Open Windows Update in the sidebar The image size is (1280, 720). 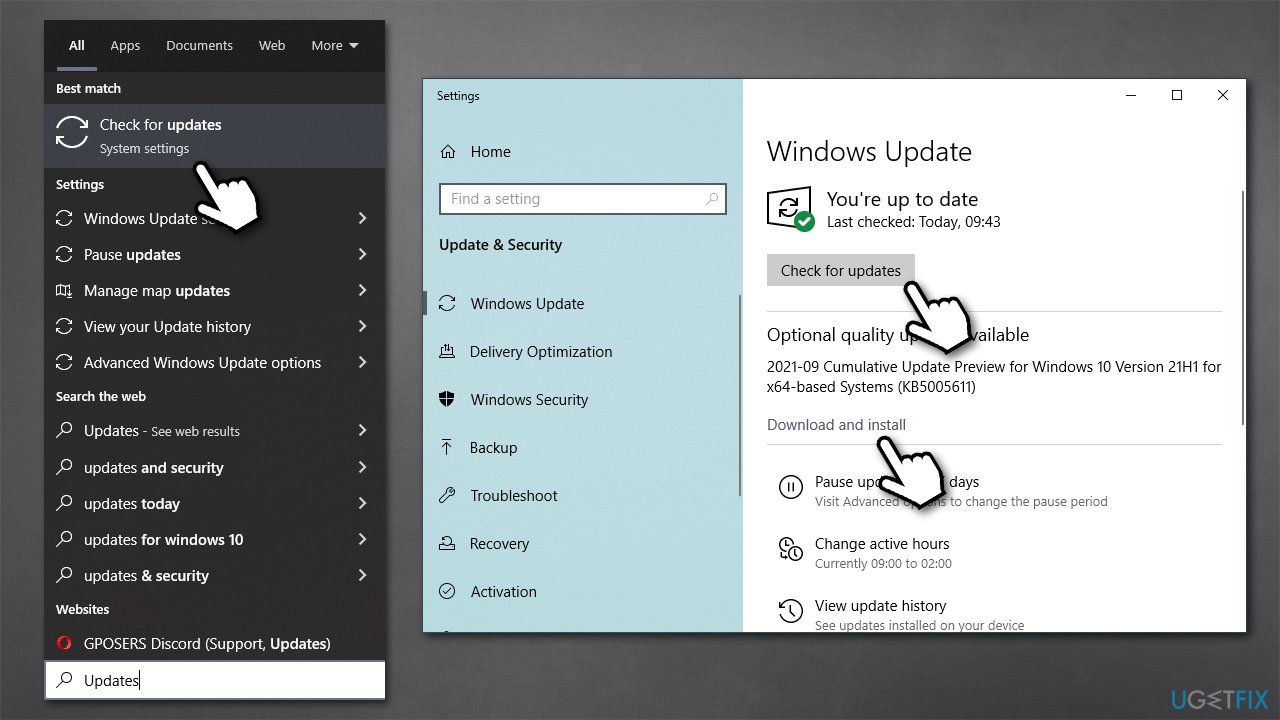[x=527, y=303]
